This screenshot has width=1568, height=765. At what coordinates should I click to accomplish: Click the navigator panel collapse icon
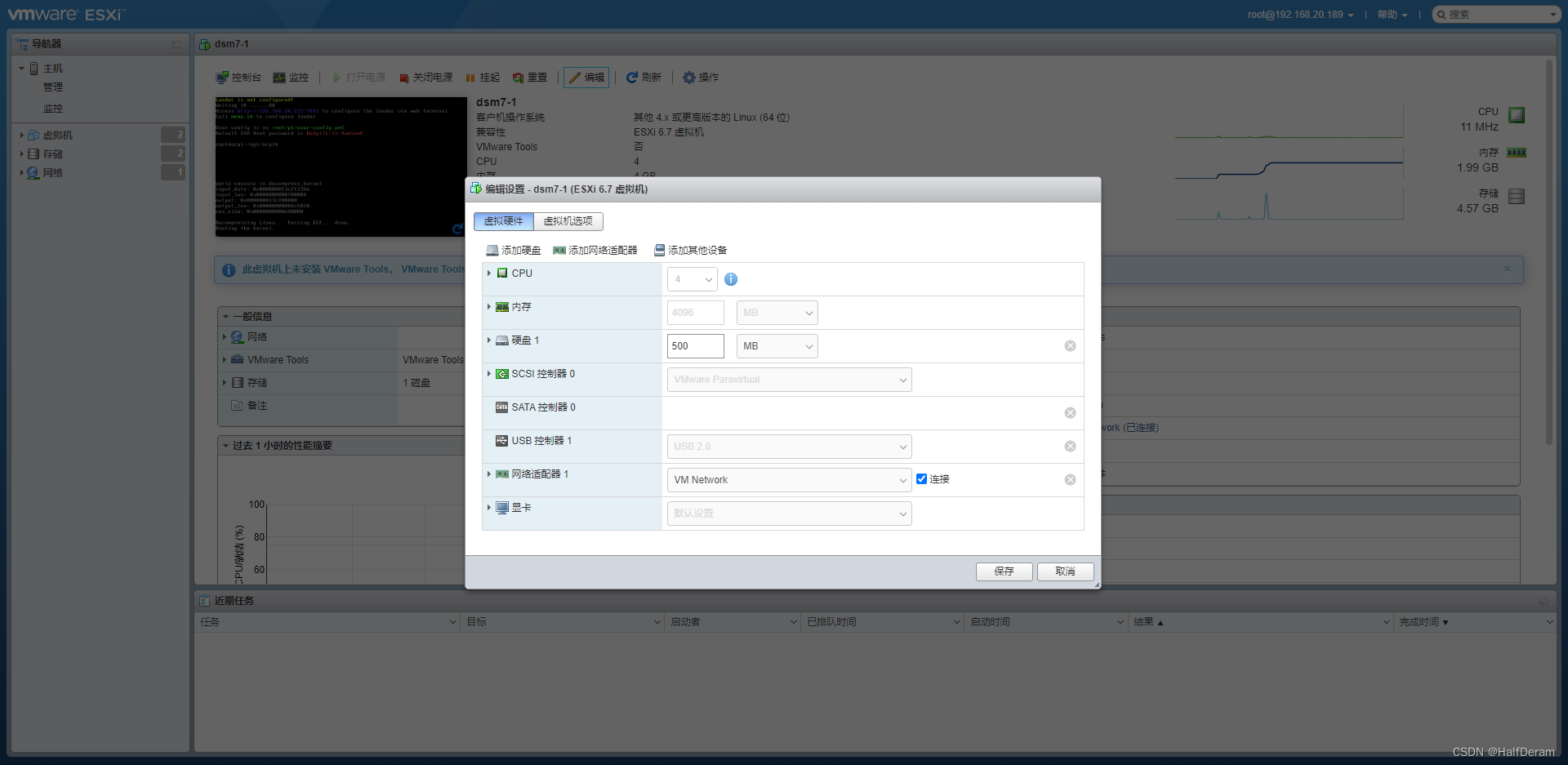coord(176,44)
